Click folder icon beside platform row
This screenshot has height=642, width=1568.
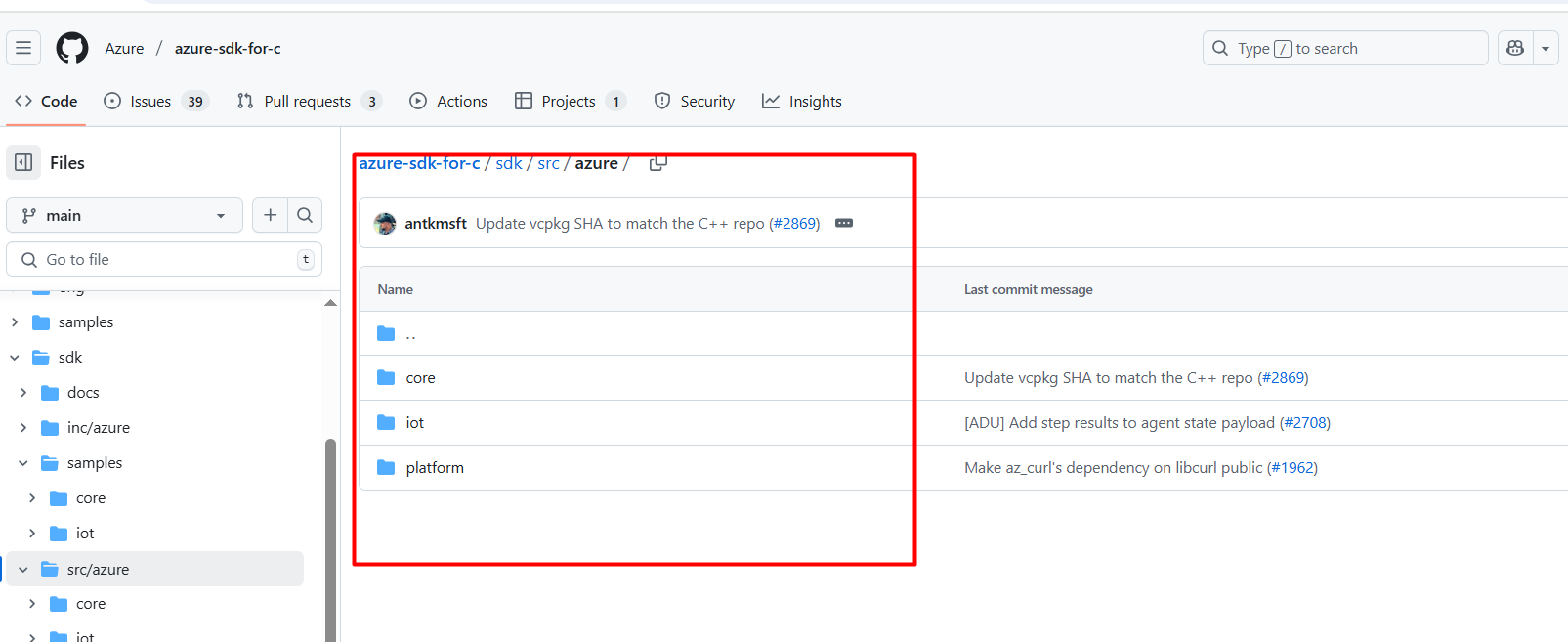386,468
